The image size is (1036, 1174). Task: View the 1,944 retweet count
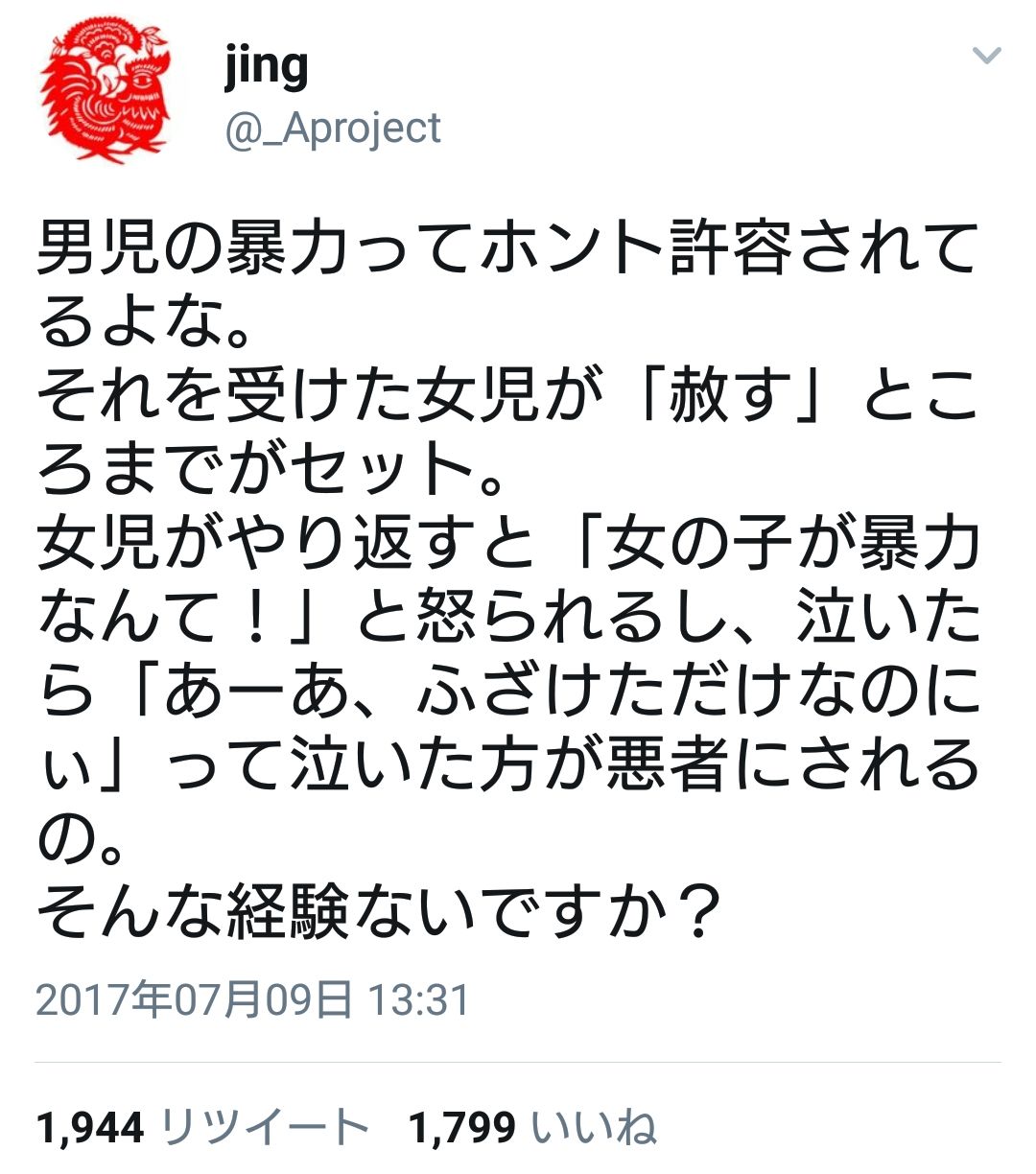[x=90, y=1128]
